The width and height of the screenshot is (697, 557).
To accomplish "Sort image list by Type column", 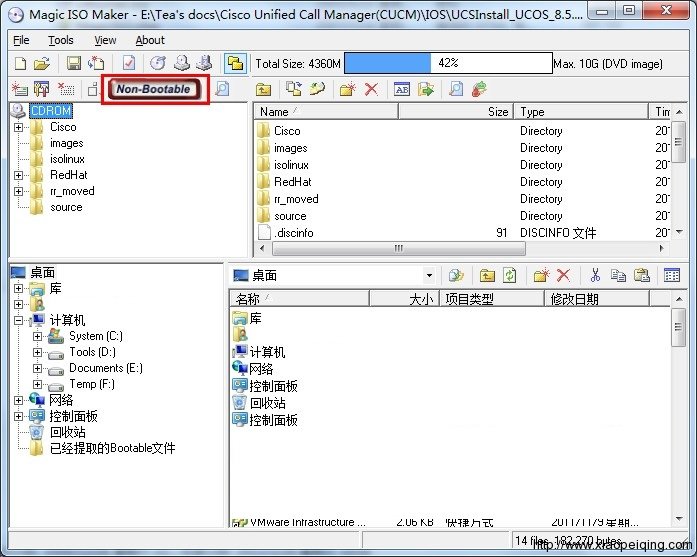I will pyautogui.click(x=581, y=112).
